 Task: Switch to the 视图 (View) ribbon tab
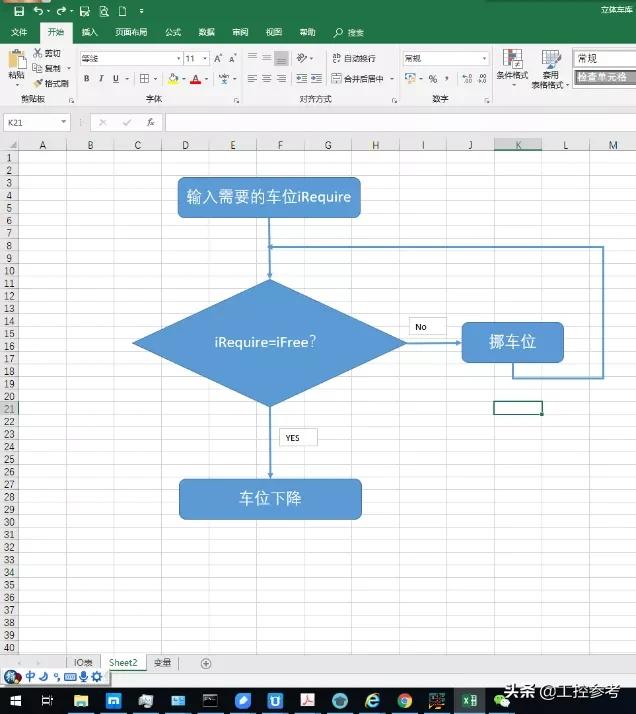pyautogui.click(x=274, y=32)
